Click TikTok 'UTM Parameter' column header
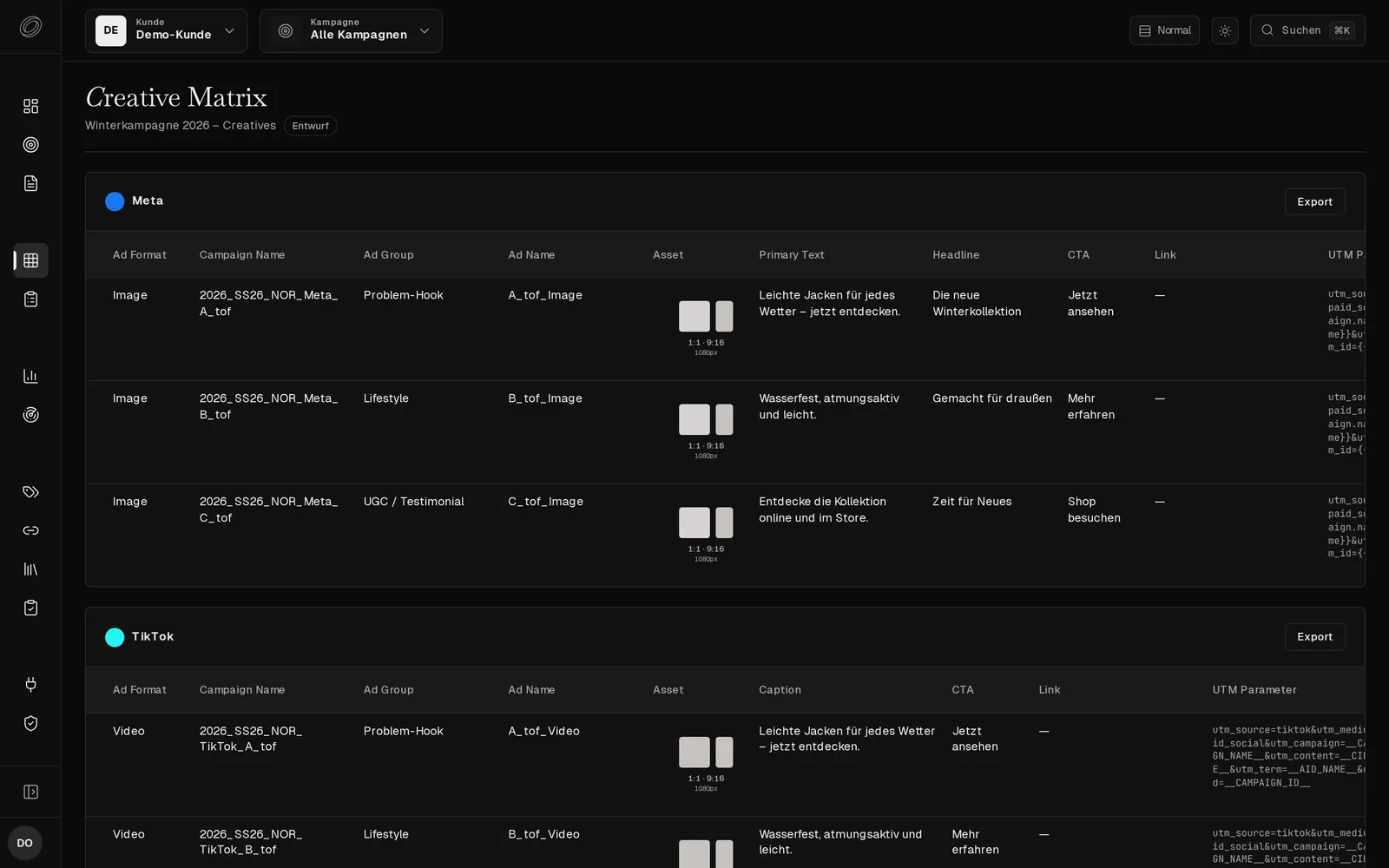1389x868 pixels. click(x=1254, y=690)
